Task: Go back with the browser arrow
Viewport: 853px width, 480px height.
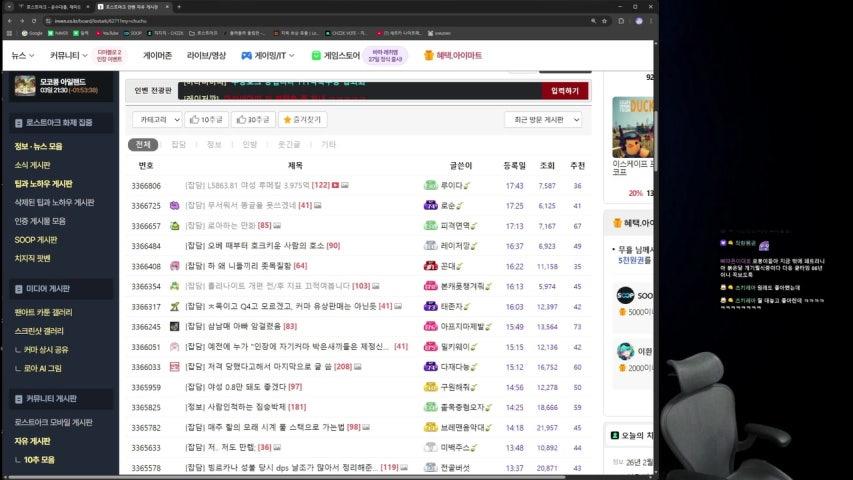Action: tap(10, 21)
